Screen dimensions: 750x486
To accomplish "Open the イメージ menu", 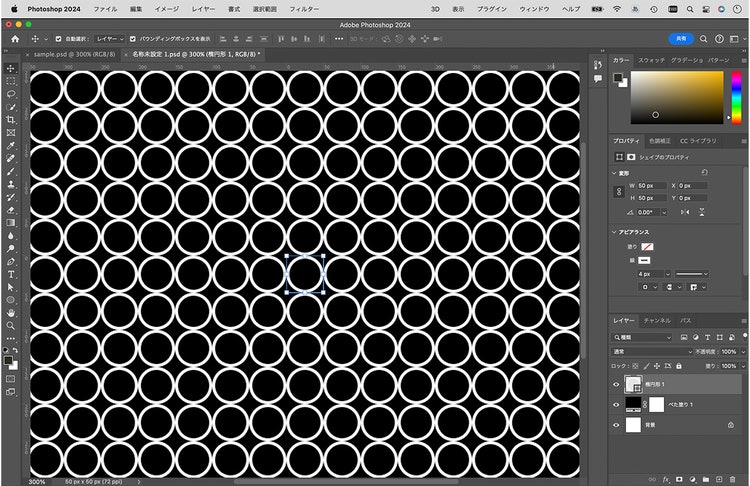I will (166, 9).
